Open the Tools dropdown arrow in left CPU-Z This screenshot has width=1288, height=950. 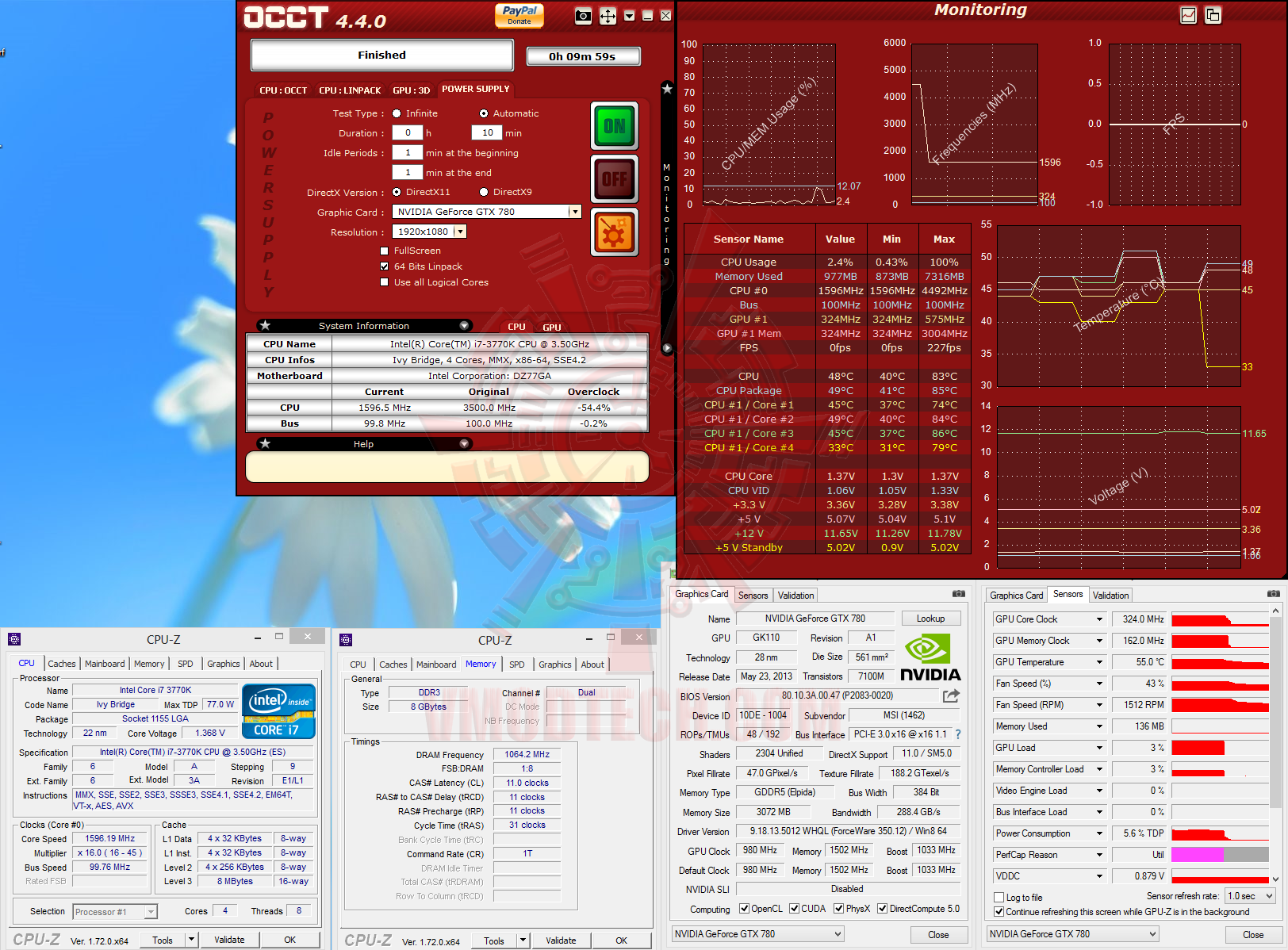191,940
